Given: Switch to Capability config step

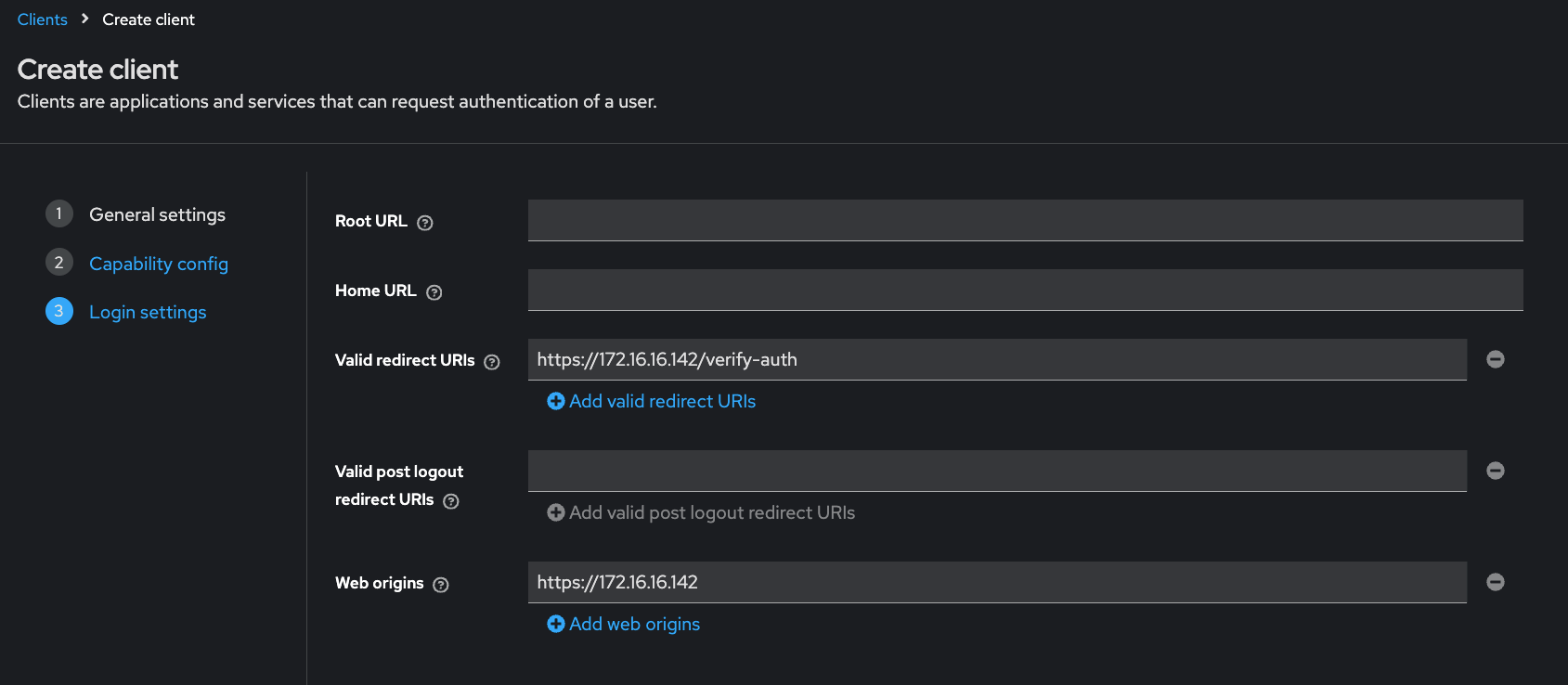Looking at the screenshot, I should click(158, 264).
